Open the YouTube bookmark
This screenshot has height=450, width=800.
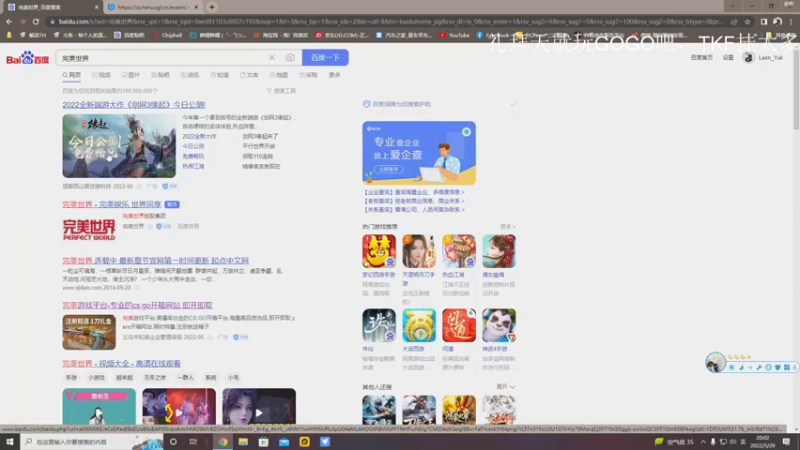coord(455,35)
